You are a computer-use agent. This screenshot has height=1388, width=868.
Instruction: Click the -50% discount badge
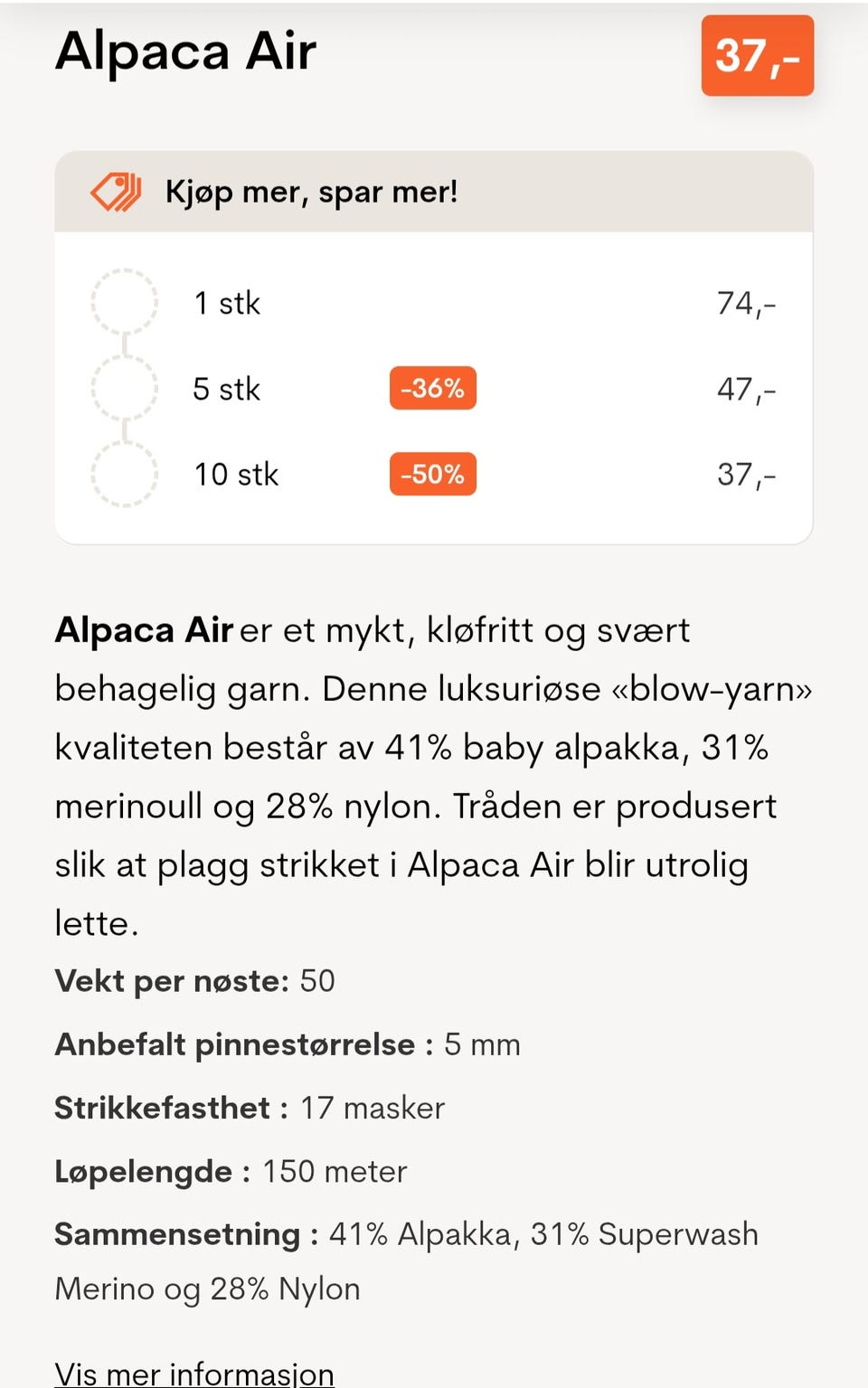432,474
